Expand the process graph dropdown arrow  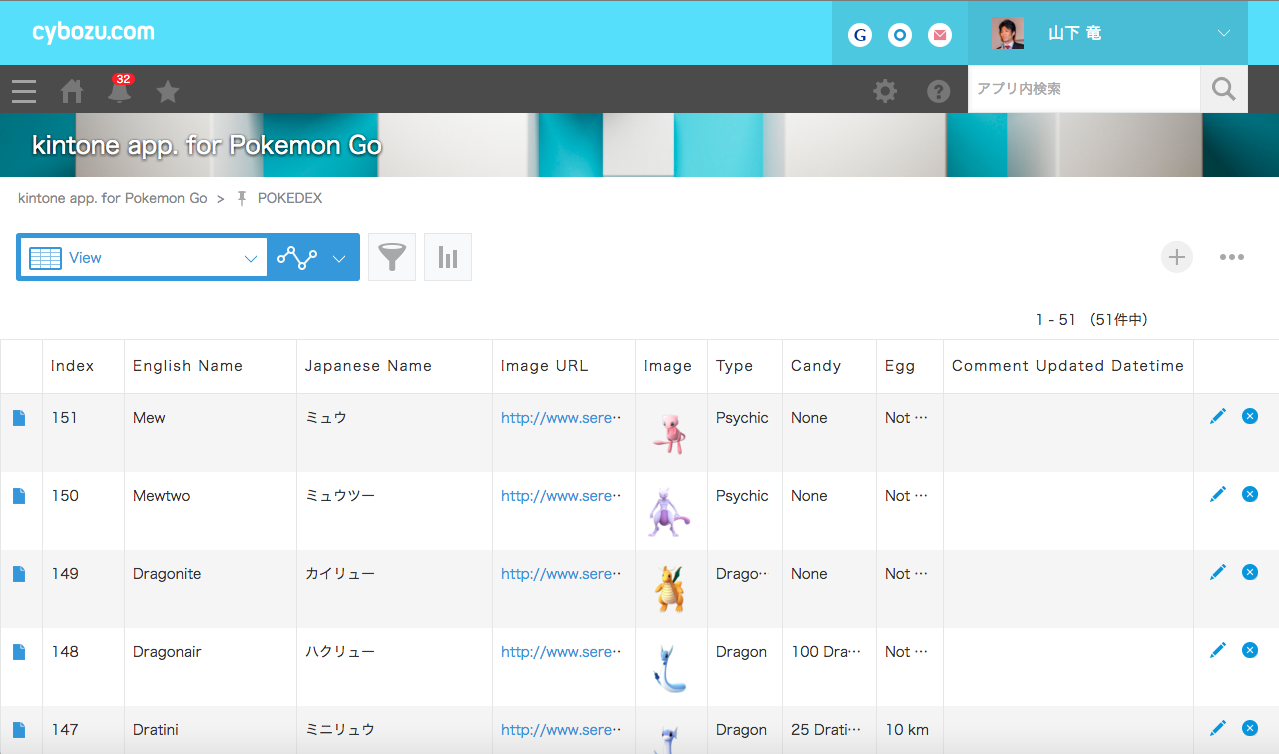339,258
